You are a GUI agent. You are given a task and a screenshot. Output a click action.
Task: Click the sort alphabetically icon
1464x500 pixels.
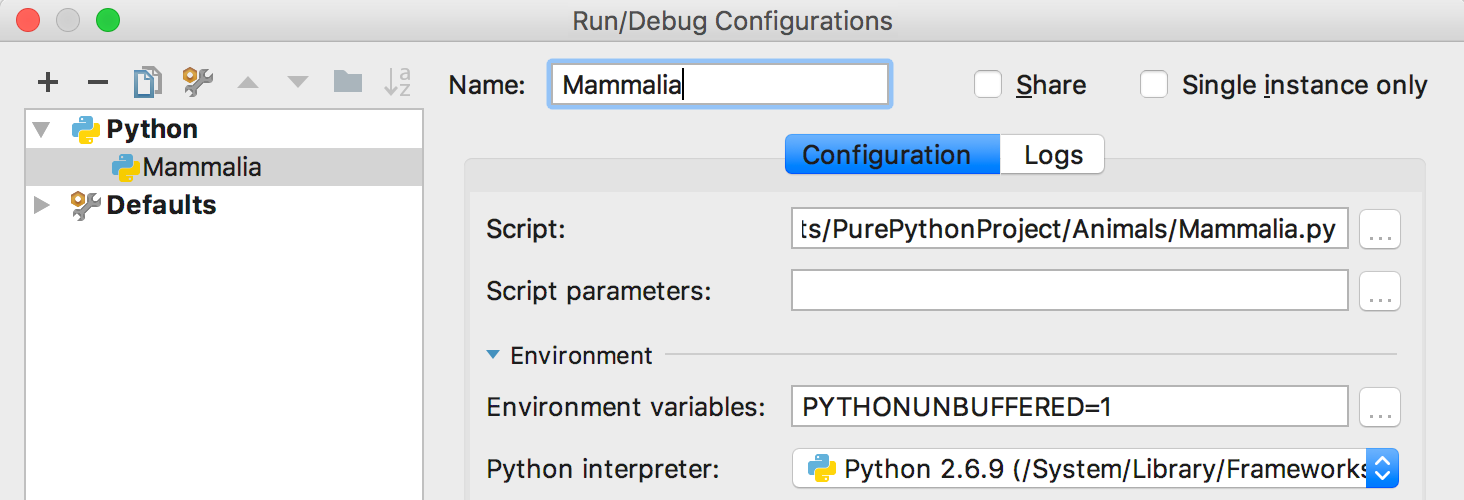397,83
